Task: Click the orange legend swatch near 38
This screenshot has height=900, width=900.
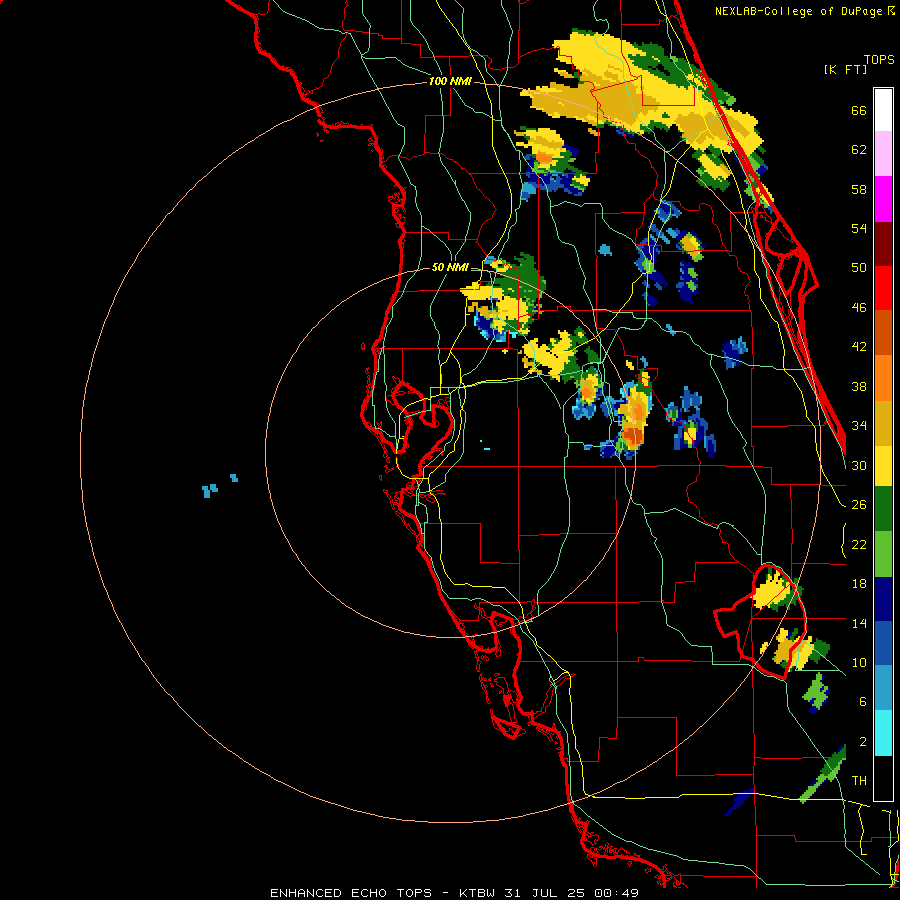Action: click(x=883, y=378)
